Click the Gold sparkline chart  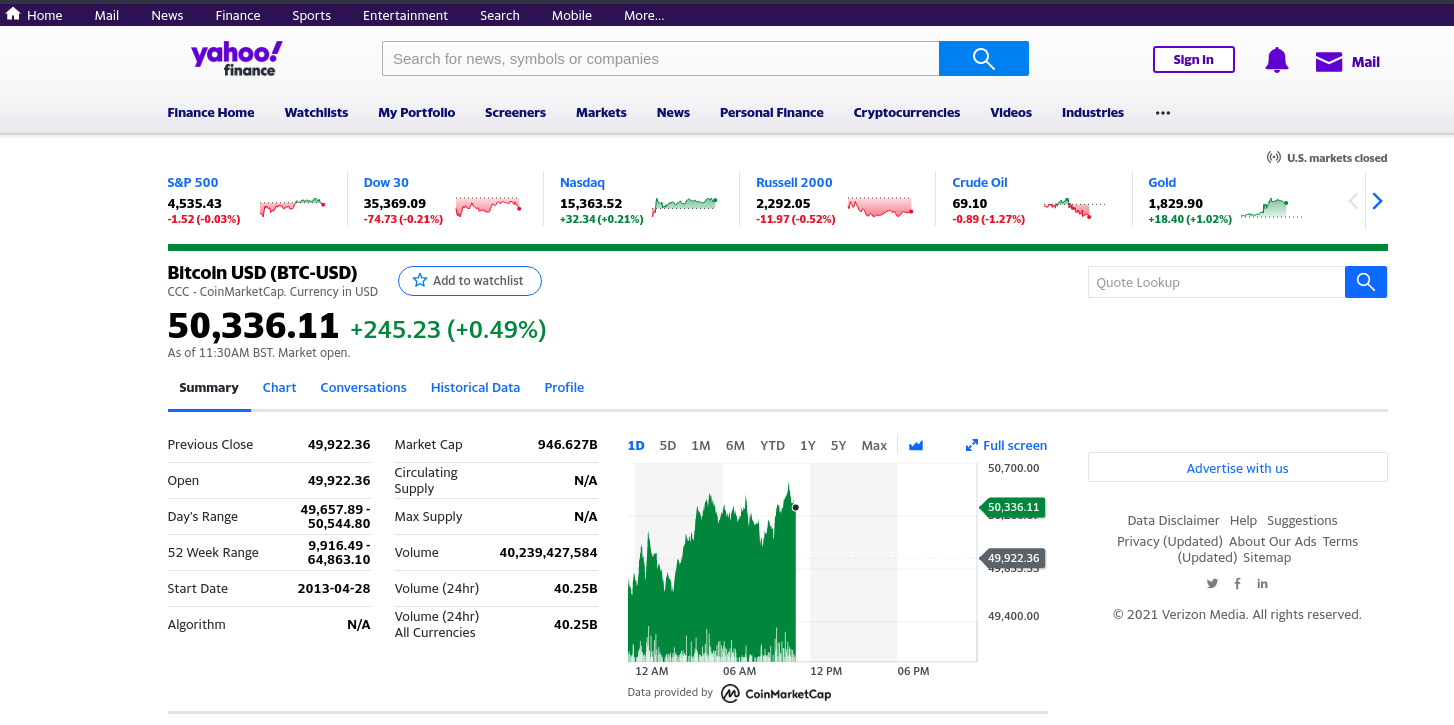[x=1272, y=207]
